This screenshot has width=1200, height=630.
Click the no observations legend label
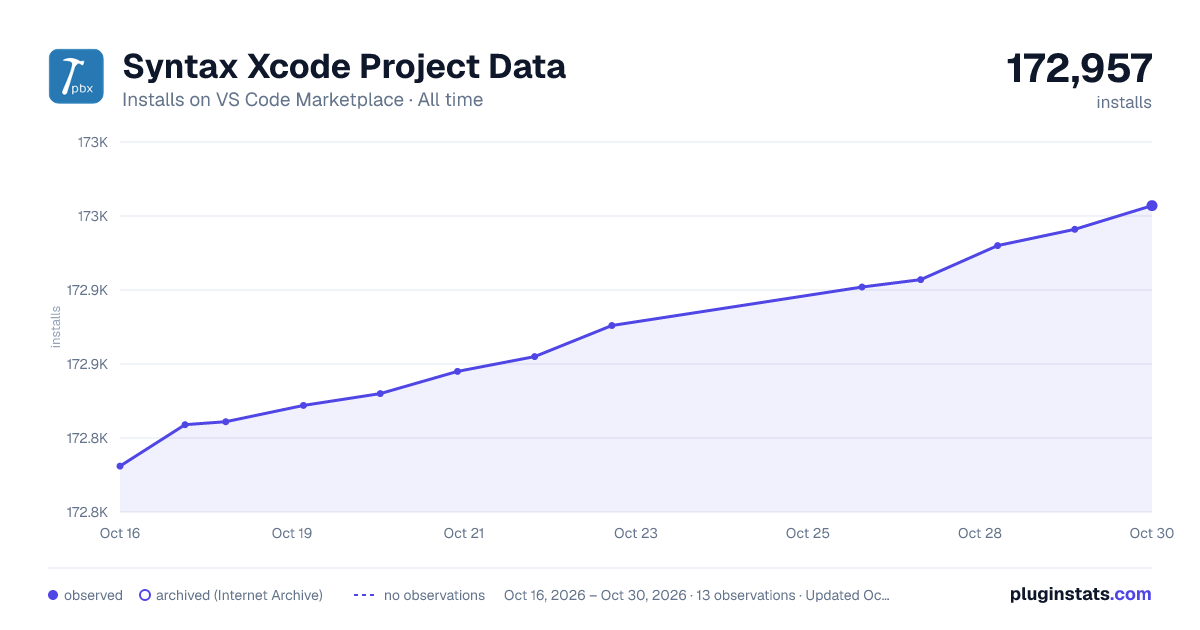click(434, 595)
